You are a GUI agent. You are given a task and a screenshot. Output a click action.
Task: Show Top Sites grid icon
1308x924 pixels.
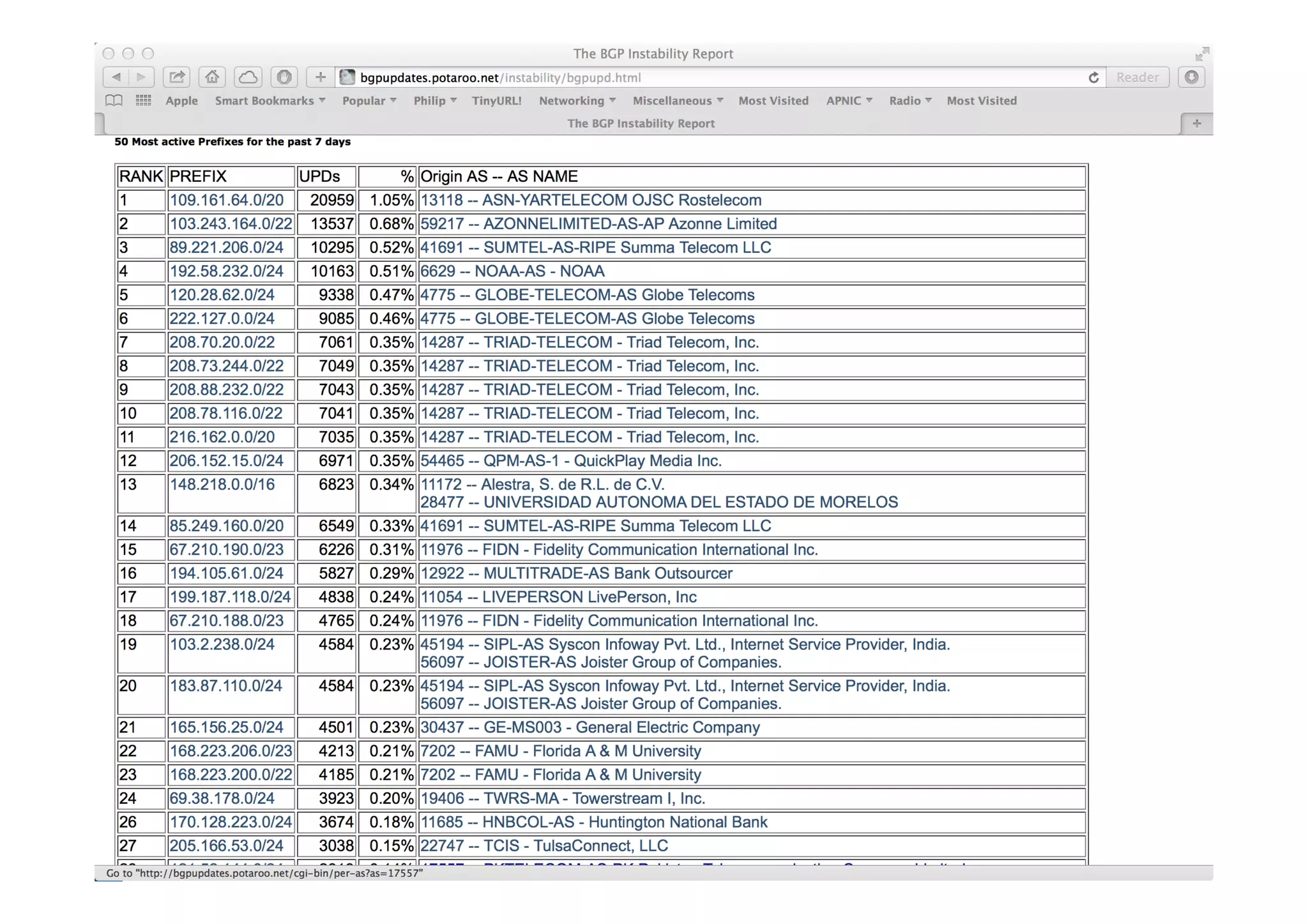click(143, 100)
